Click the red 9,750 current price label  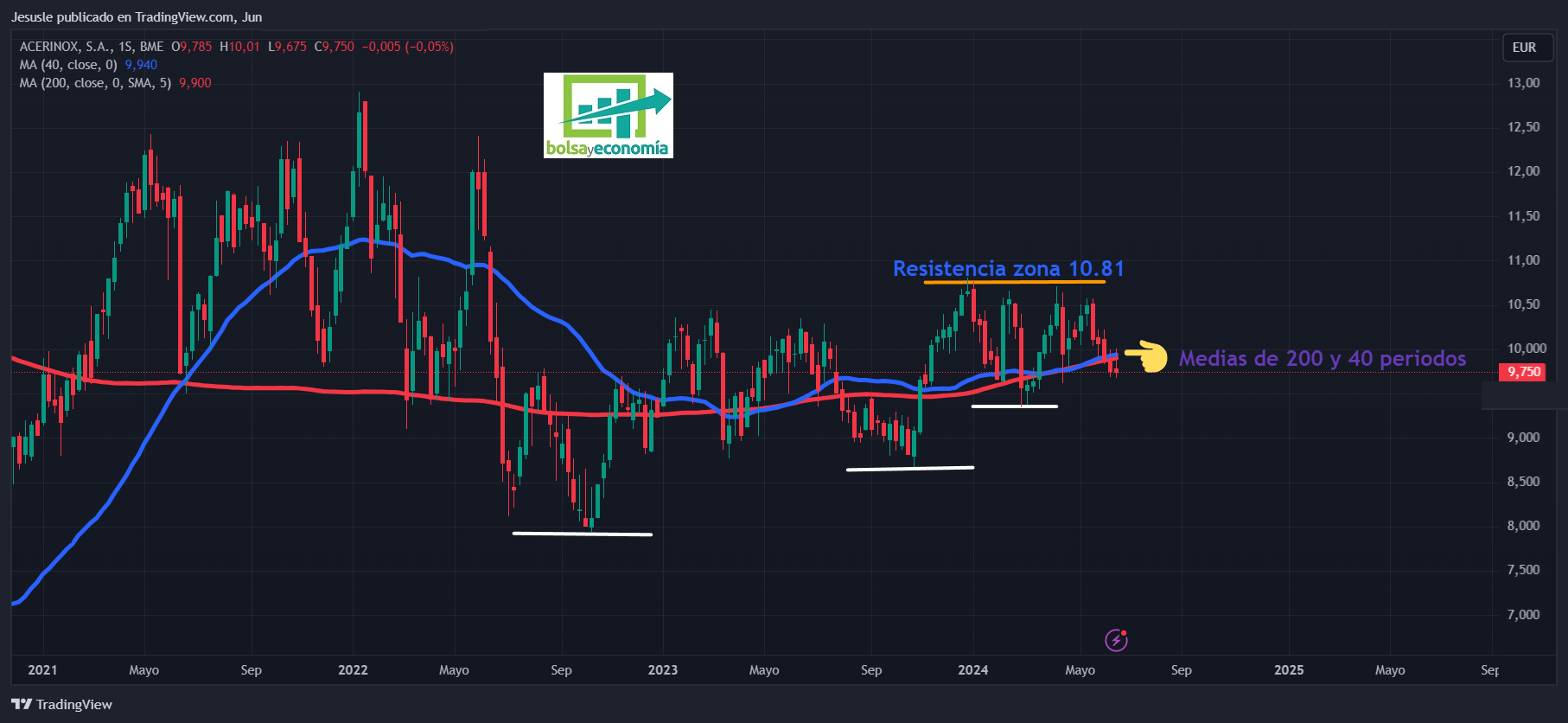(1522, 372)
